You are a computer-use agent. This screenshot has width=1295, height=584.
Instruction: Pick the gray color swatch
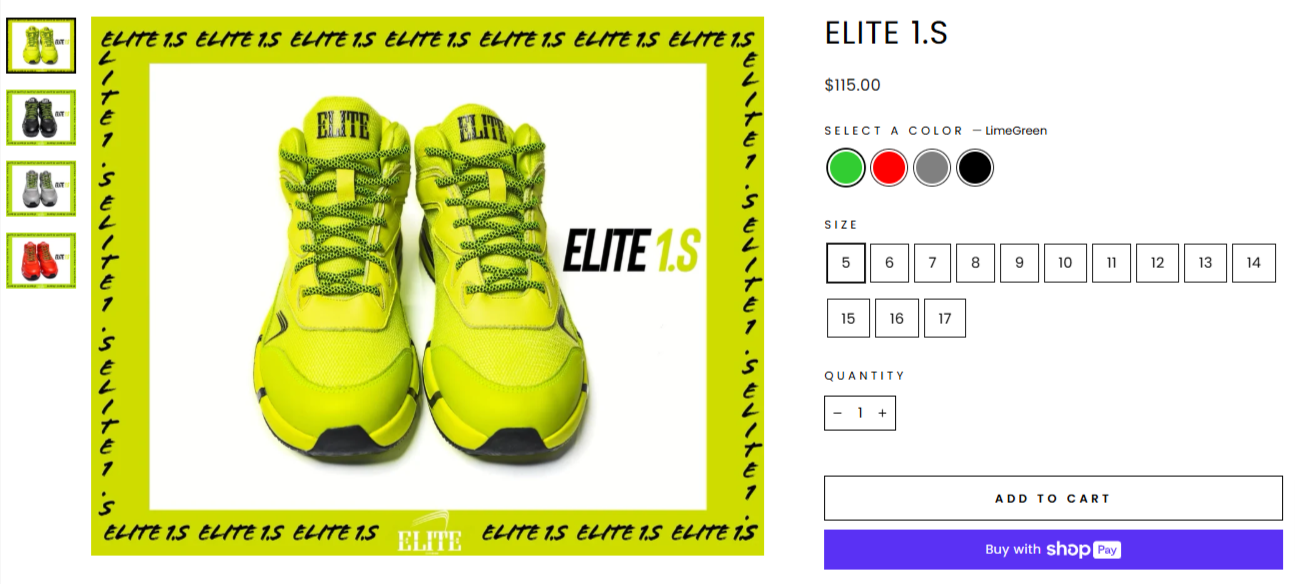coord(931,168)
